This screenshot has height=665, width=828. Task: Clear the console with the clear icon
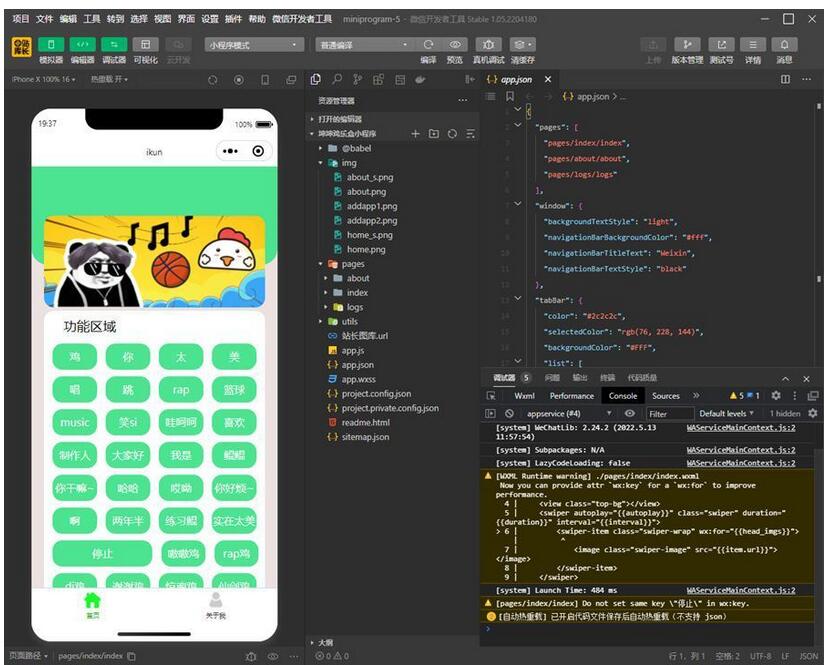[509, 413]
